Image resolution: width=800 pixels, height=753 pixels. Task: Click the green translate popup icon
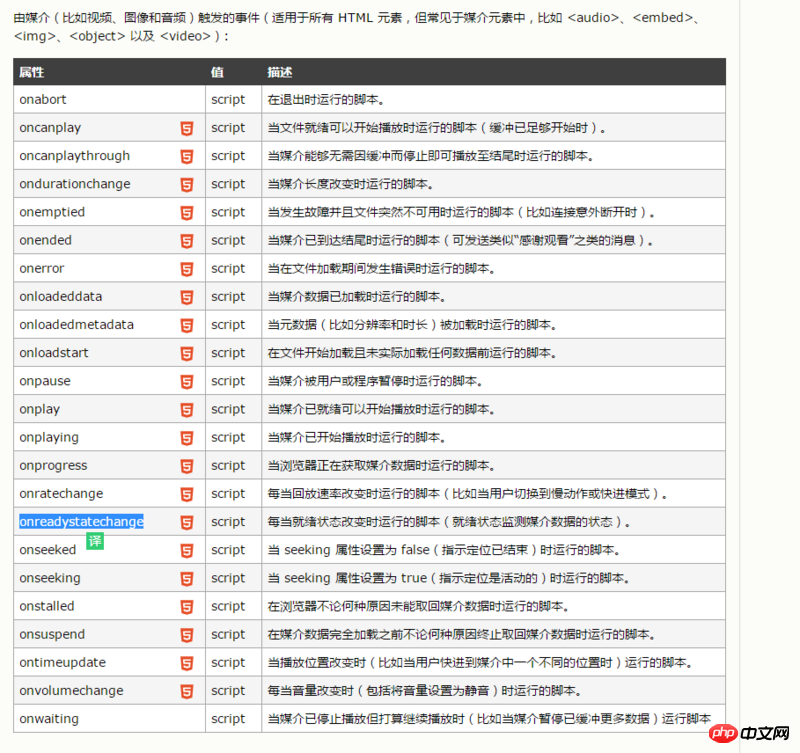point(95,541)
